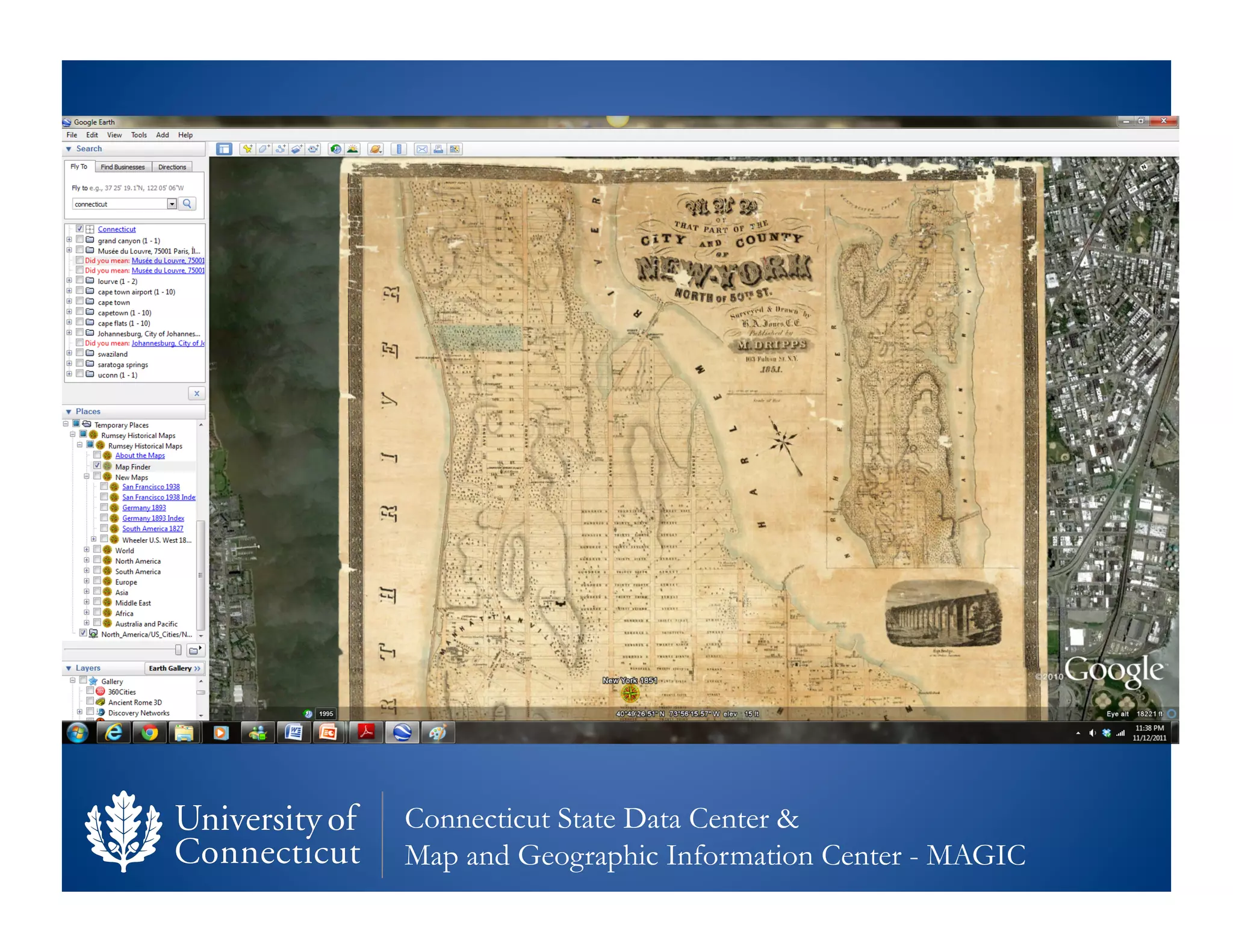Click the print icon in the toolbar
Viewport: 1233px width, 952px height.
438,149
